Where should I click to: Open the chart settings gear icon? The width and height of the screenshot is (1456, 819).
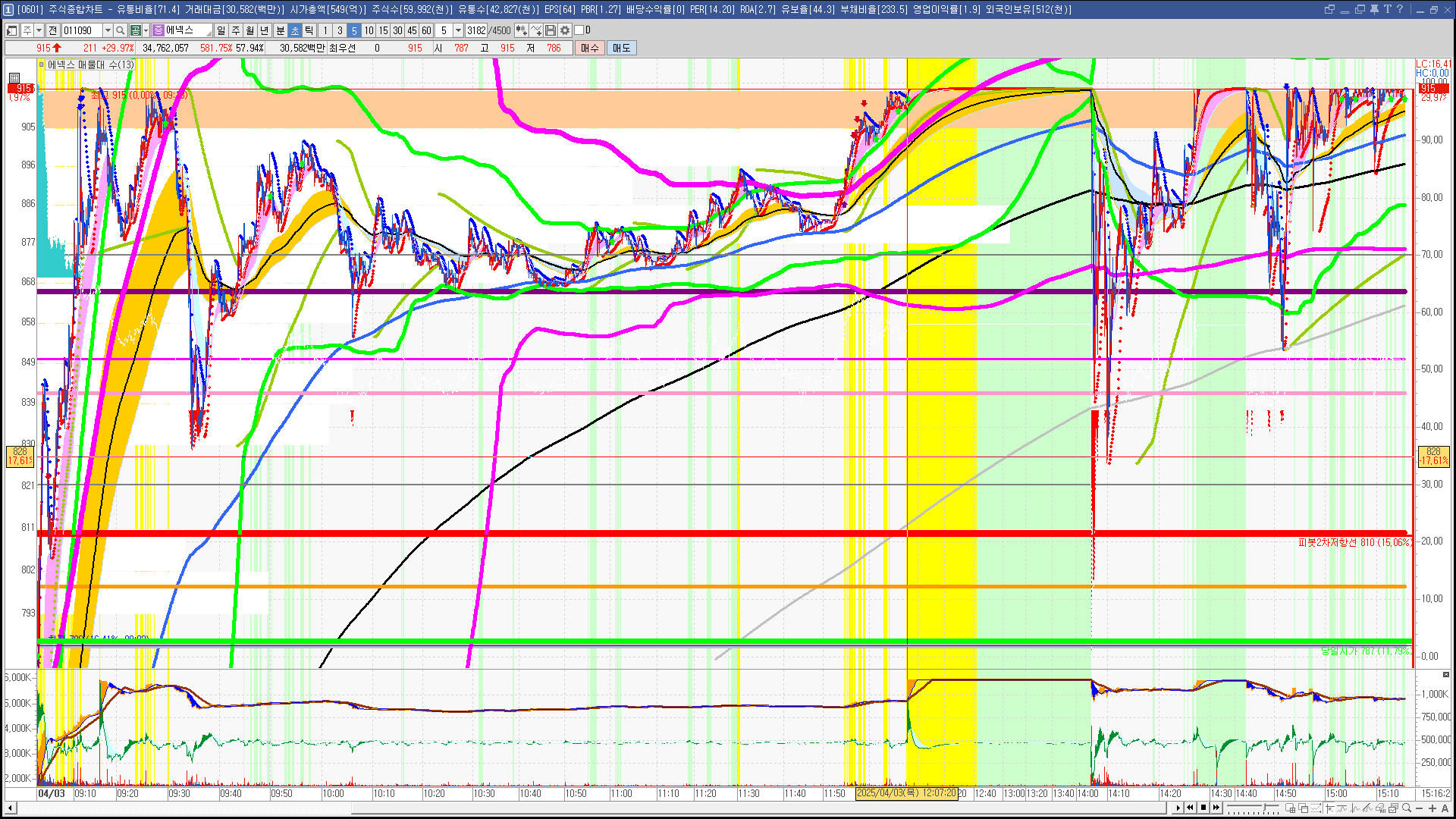coord(565,30)
